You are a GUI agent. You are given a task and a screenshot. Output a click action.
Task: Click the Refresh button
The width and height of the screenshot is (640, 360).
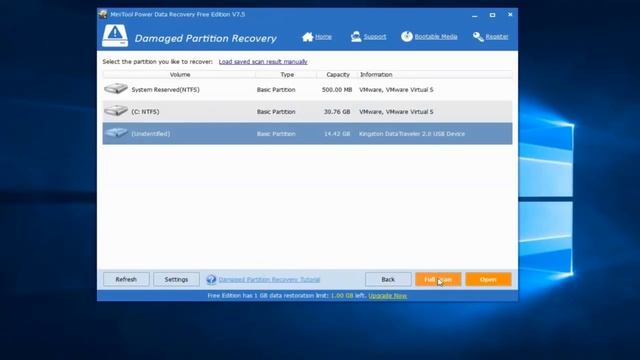click(x=126, y=280)
